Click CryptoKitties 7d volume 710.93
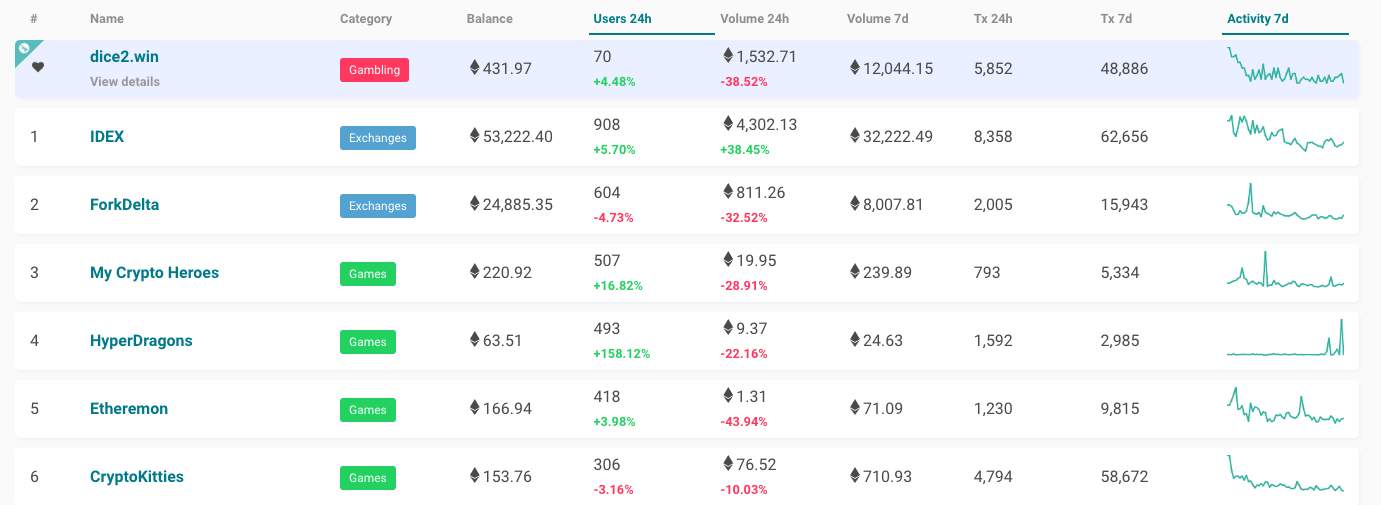This screenshot has height=505, width=1381. [x=888, y=477]
